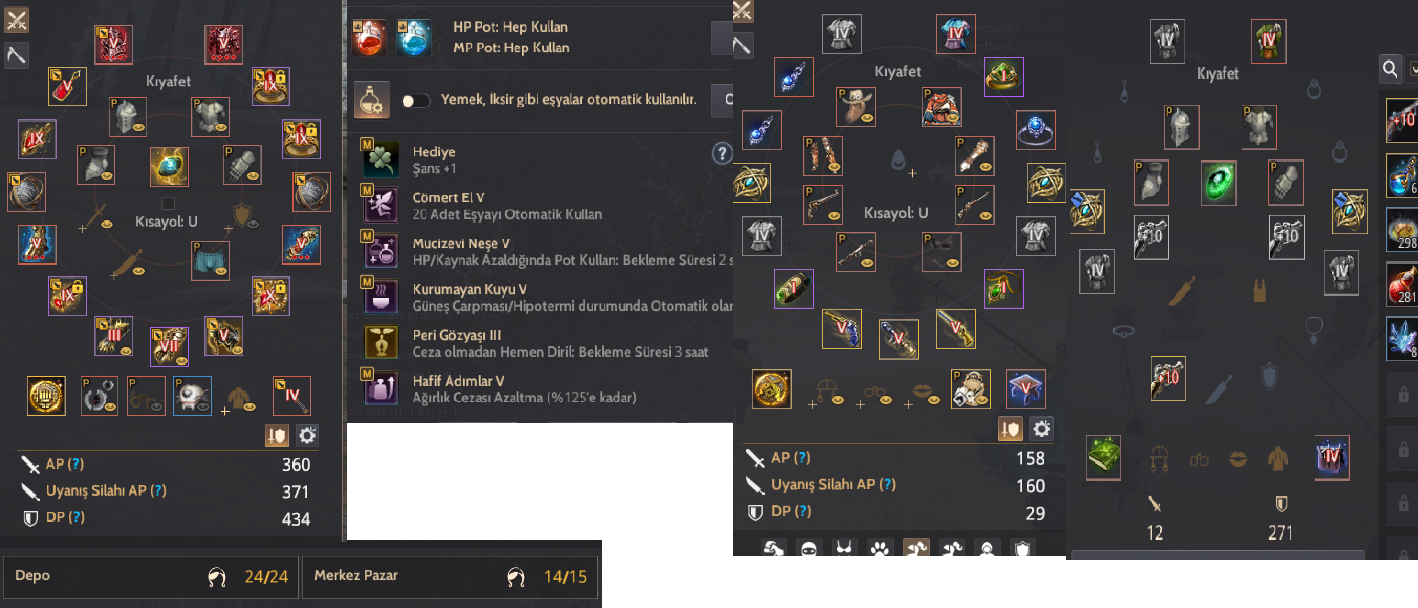1418x608 pixels.
Task: Switch to pickaxe life gear tab
Action: point(16,54)
